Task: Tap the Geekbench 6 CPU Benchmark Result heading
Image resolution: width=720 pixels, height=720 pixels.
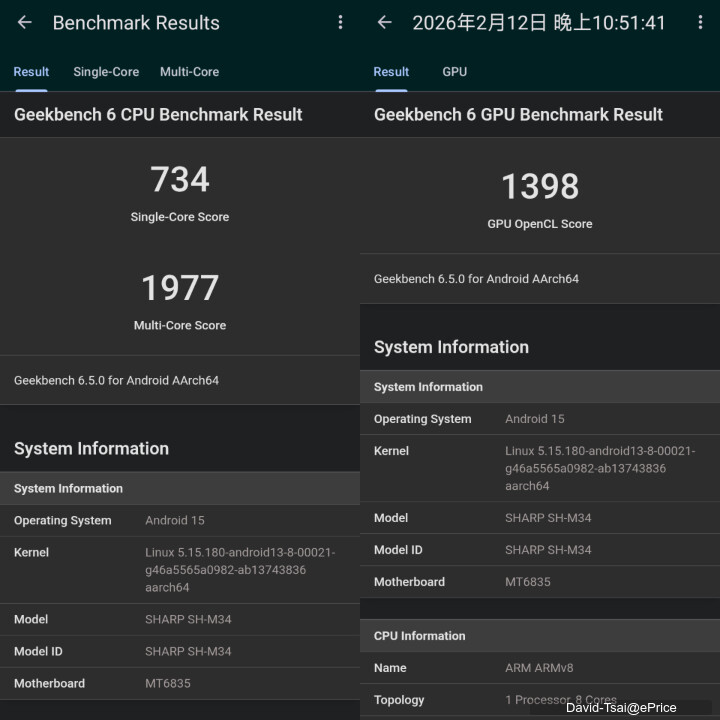Action: [x=158, y=115]
